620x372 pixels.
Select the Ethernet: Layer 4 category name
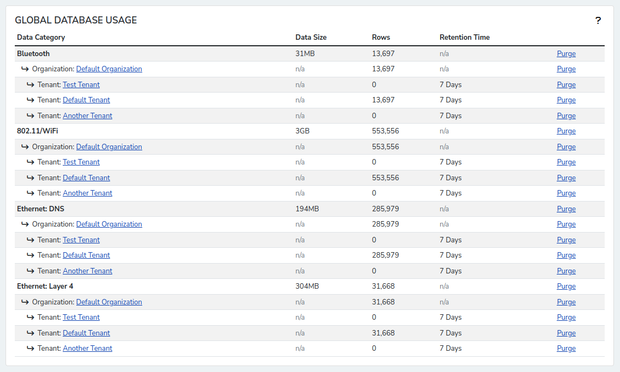click(x=45, y=286)
